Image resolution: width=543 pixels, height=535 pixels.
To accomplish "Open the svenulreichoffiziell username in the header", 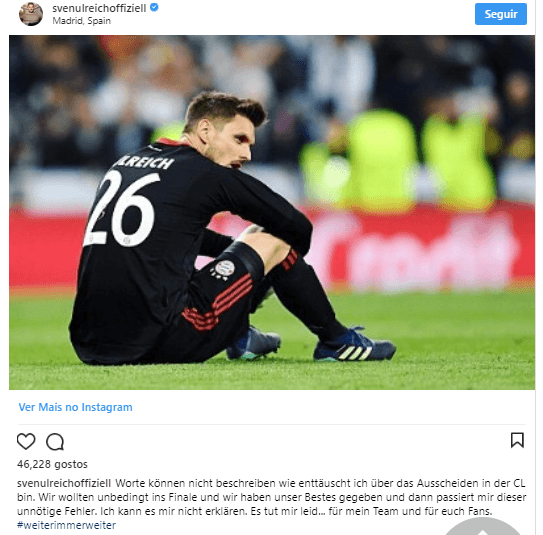I will [x=99, y=8].
